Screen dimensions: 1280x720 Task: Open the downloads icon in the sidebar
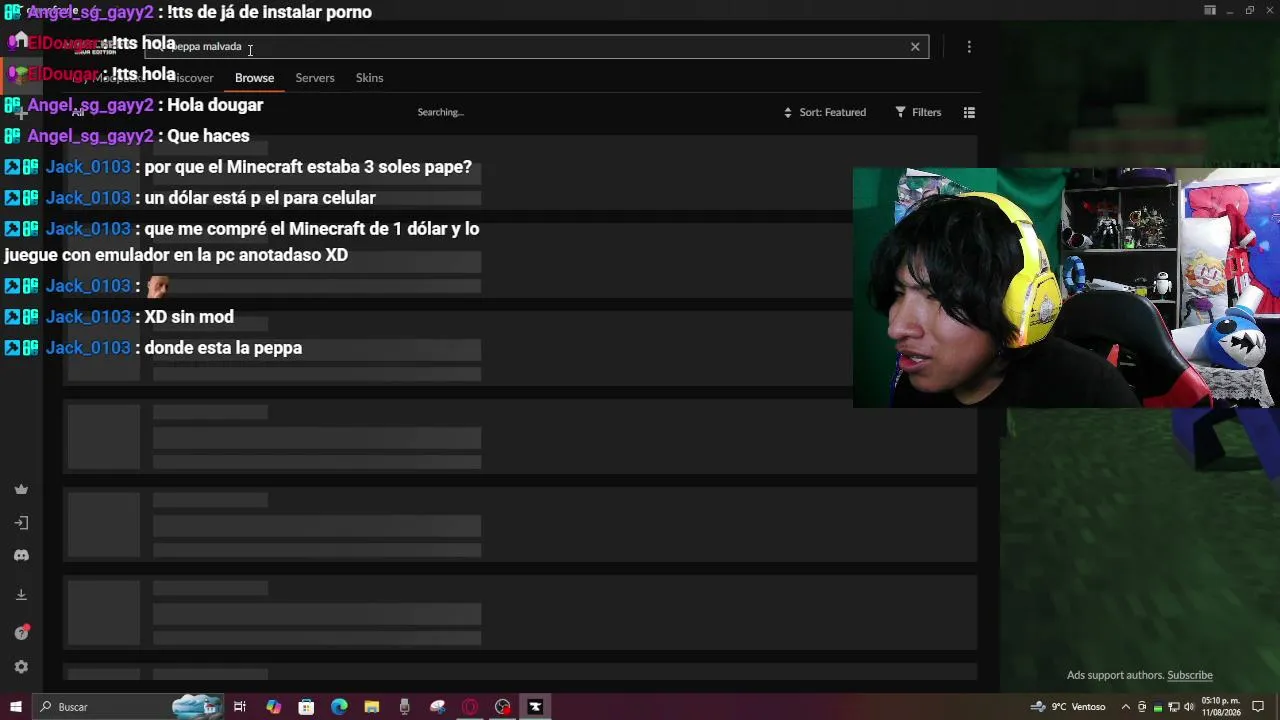pyautogui.click(x=21, y=595)
